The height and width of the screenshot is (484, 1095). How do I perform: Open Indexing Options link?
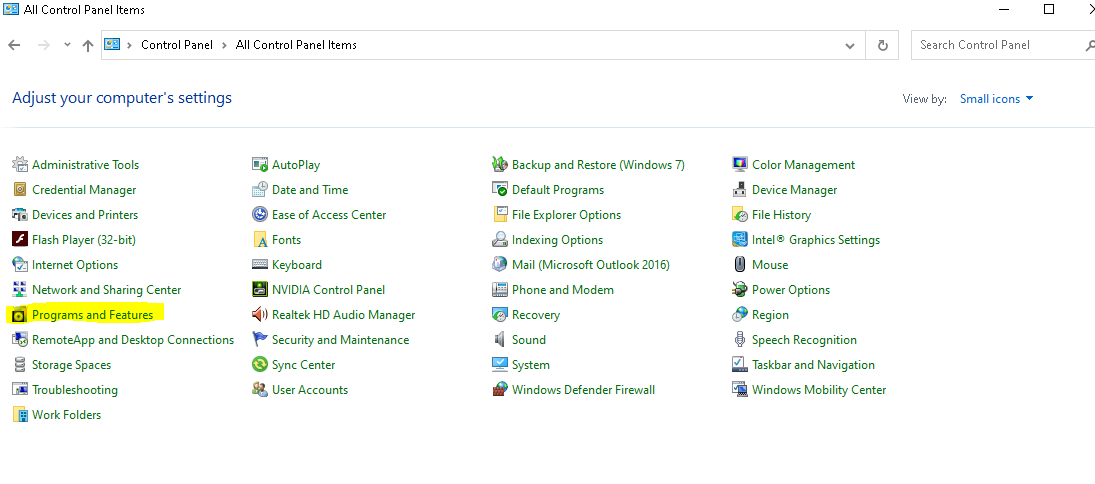tap(557, 240)
